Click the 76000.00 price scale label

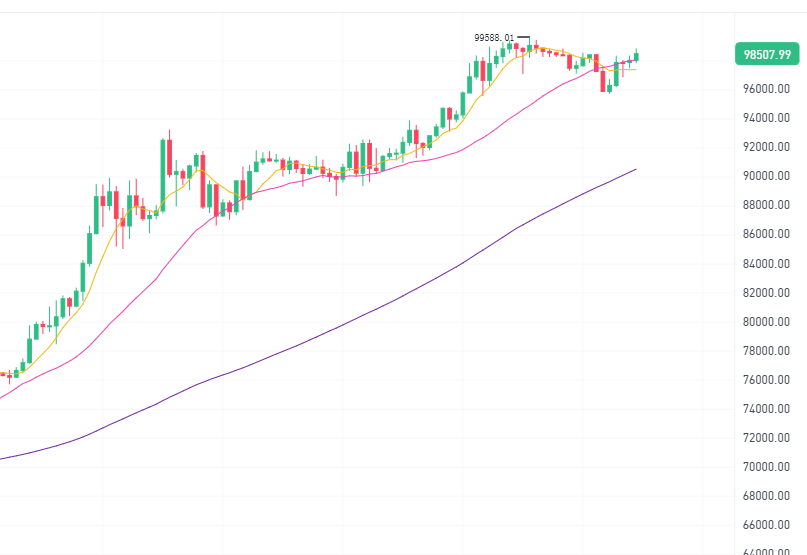point(766,380)
